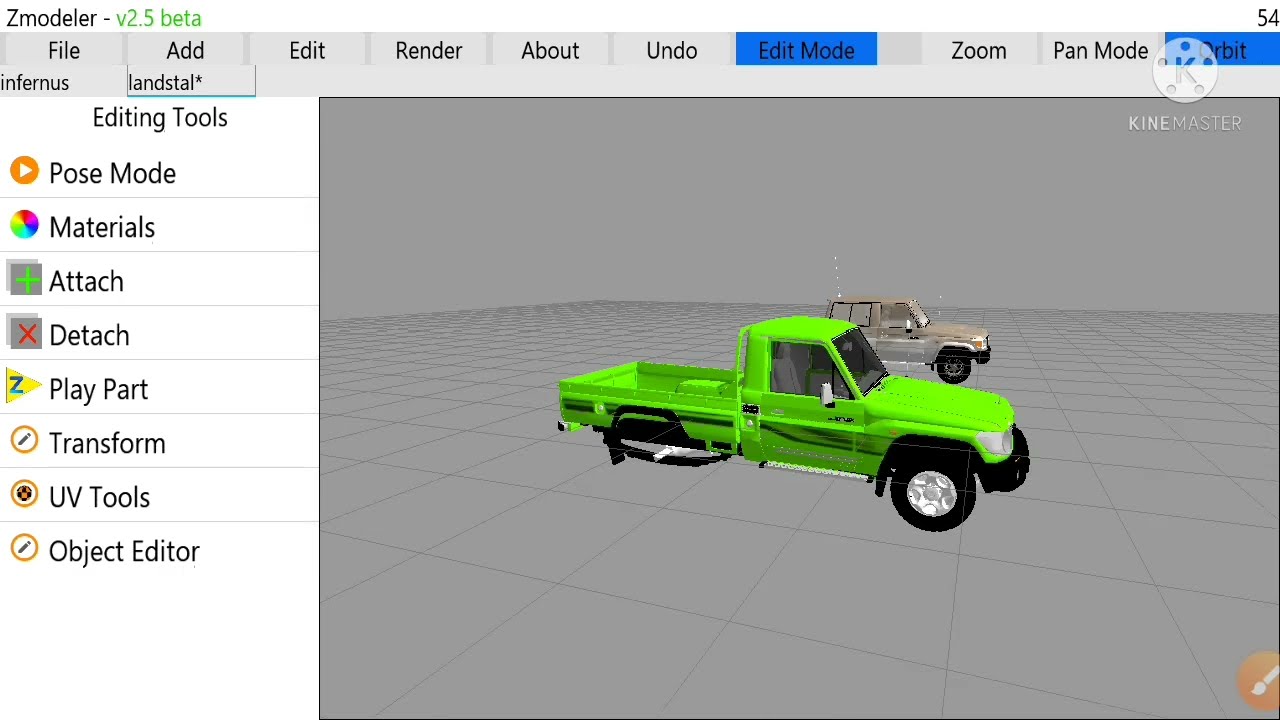Image resolution: width=1280 pixels, height=720 pixels.
Task: Click the Object Editor pencil icon
Action: click(x=24, y=549)
